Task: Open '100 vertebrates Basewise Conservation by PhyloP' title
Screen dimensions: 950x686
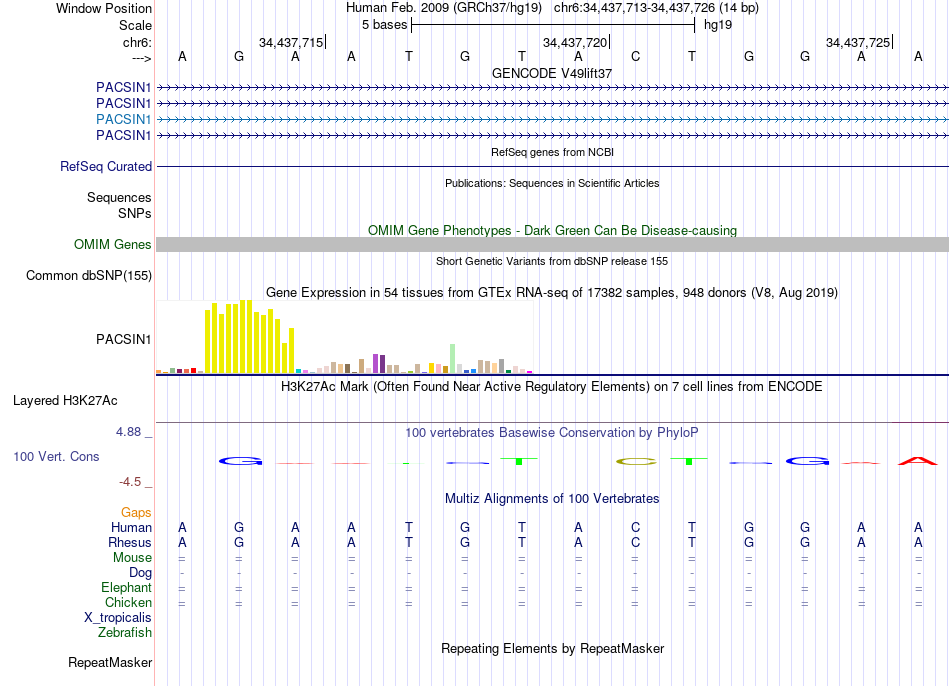Action: (x=552, y=433)
